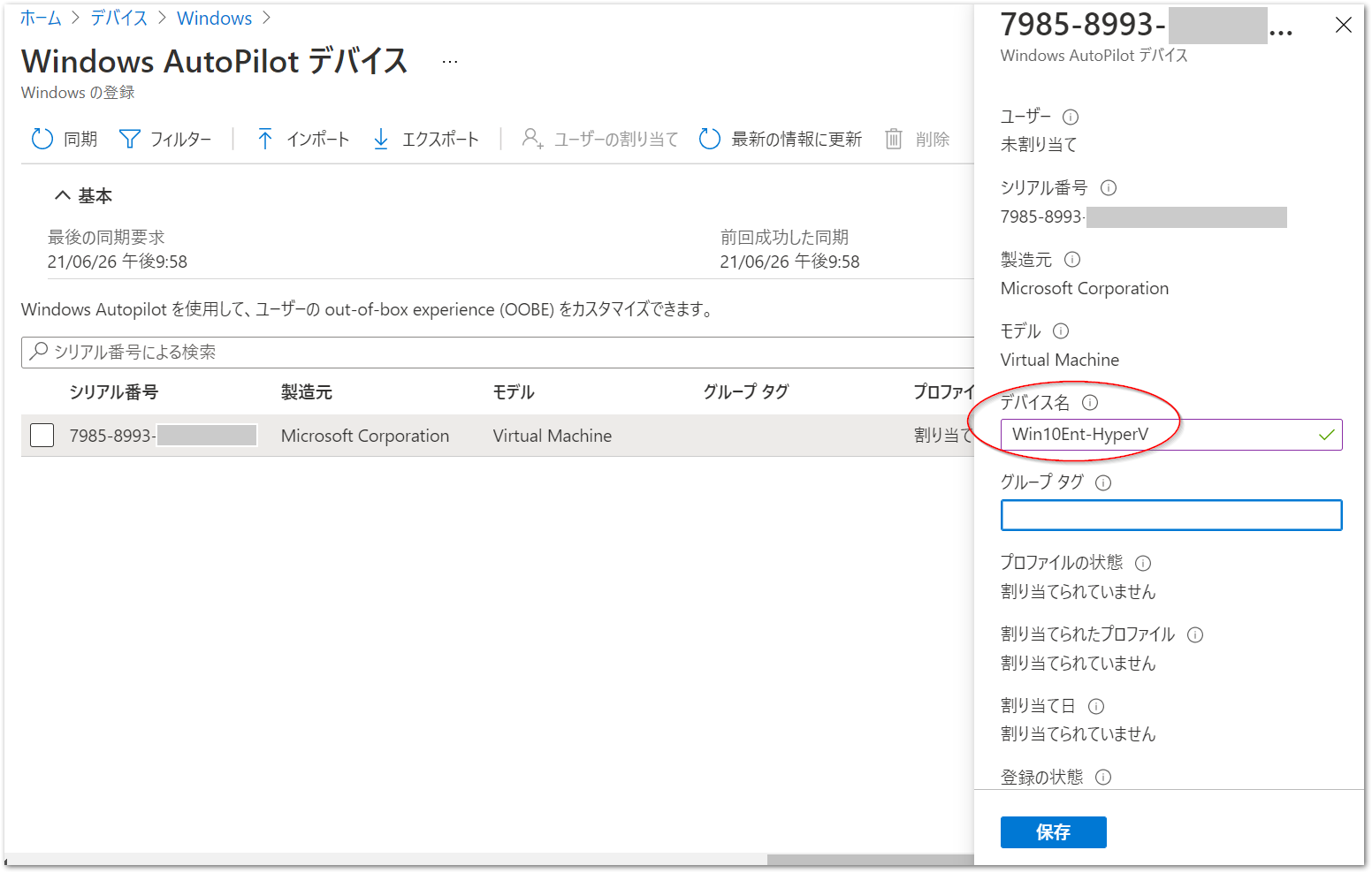Image resolution: width=1372 pixels, height=873 pixels.
Task: Select the インポート toolbar icon
Action: coord(264,139)
